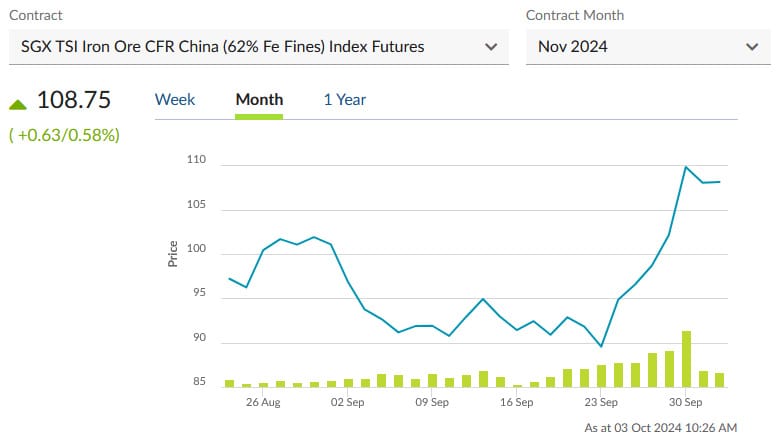The image size is (780, 443).
Task: Click the 30 Sep x-axis date label
Action: click(685, 402)
